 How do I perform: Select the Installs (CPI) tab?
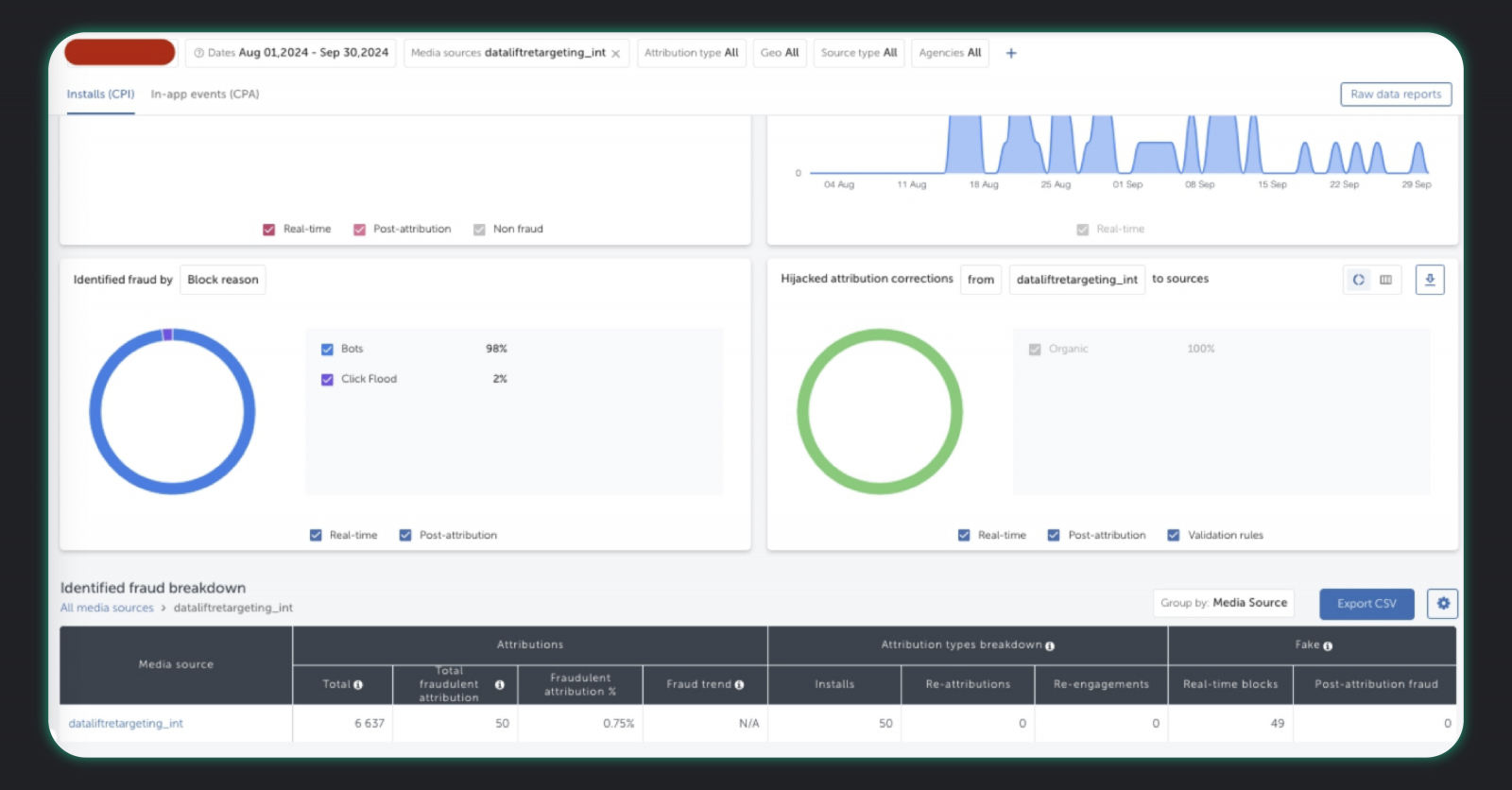pos(100,94)
